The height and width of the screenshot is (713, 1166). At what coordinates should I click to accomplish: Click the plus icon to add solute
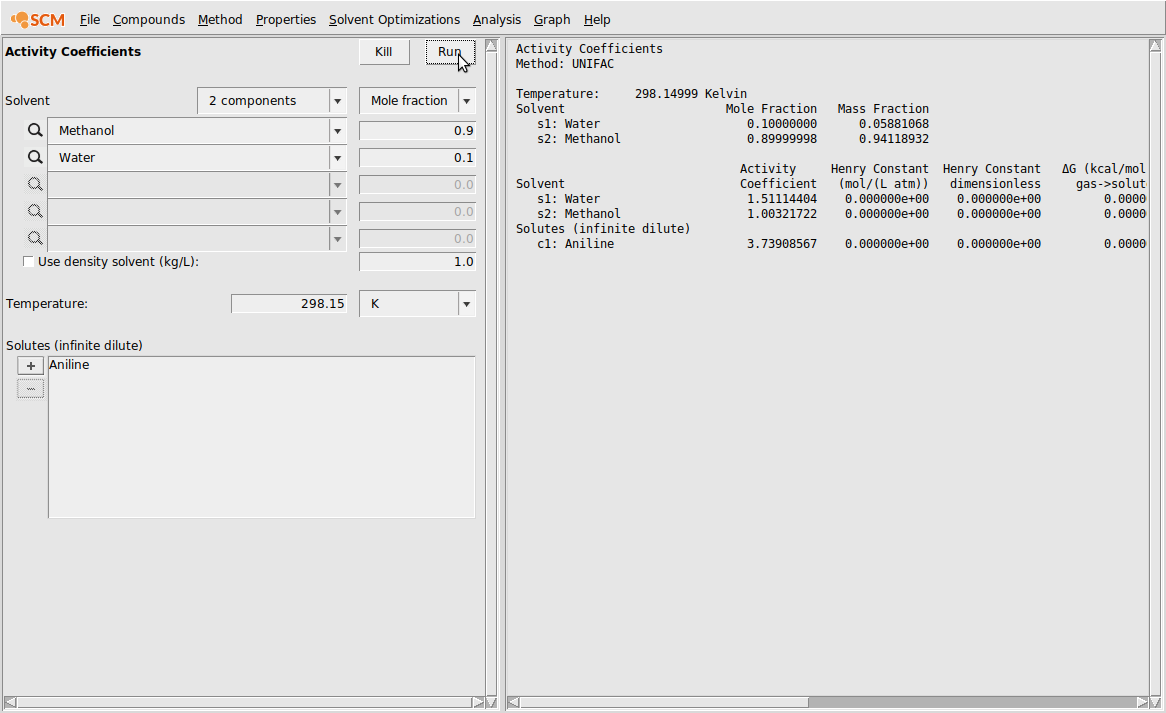[30, 366]
